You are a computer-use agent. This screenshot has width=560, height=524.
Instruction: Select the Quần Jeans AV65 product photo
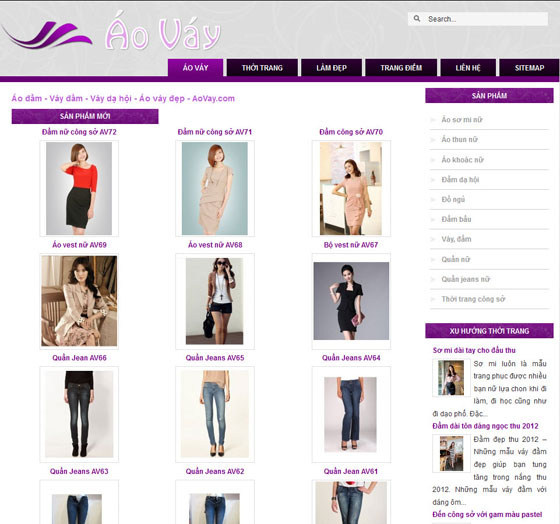(x=215, y=414)
